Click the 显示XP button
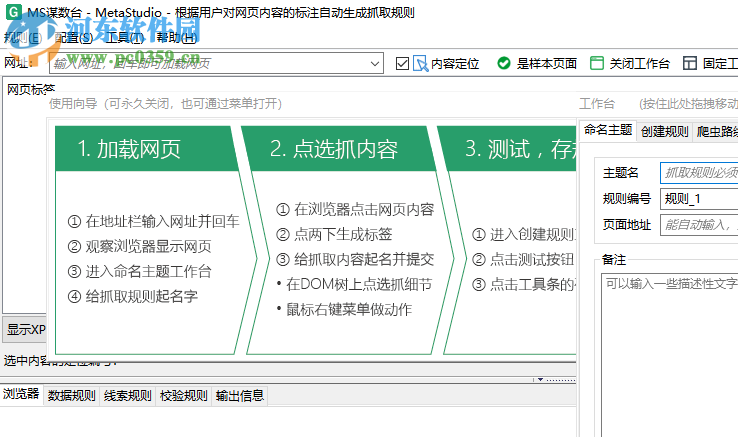The width and height of the screenshot is (738, 437). pos(25,330)
